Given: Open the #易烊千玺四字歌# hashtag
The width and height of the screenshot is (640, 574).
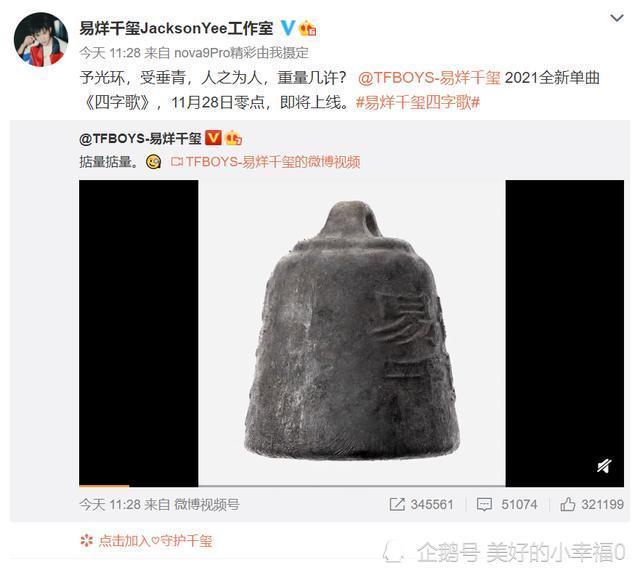Looking at the screenshot, I should (x=418, y=102).
